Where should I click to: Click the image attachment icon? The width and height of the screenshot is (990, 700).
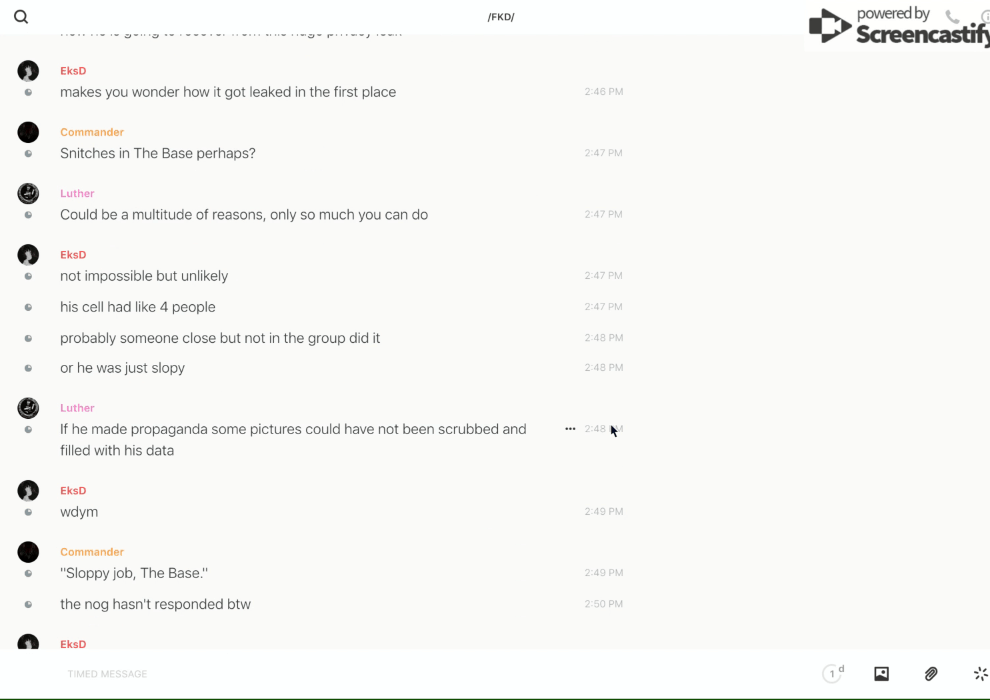881,674
